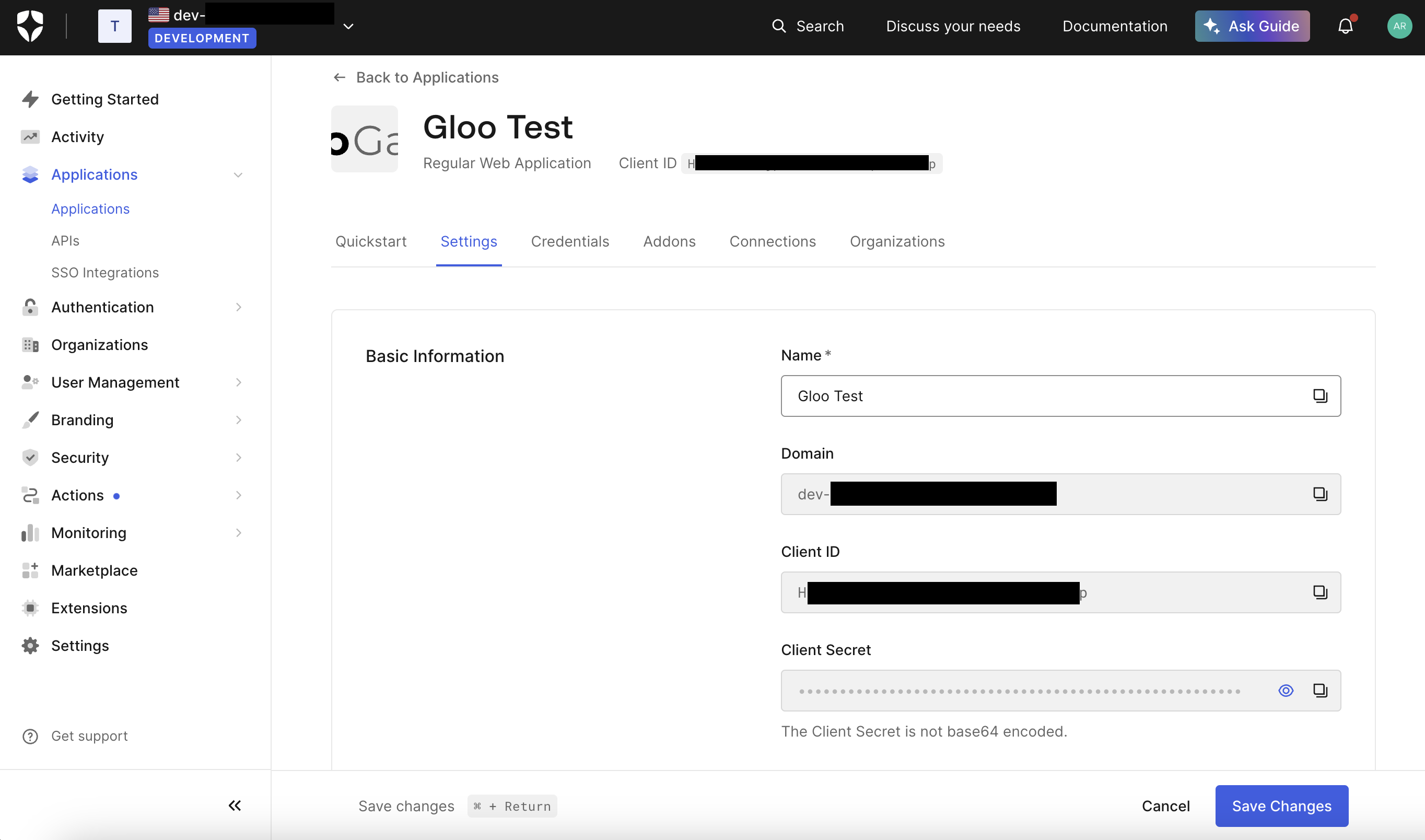Collapse the left sidebar using collapse icon
This screenshot has width=1425, height=840.
coord(235,805)
